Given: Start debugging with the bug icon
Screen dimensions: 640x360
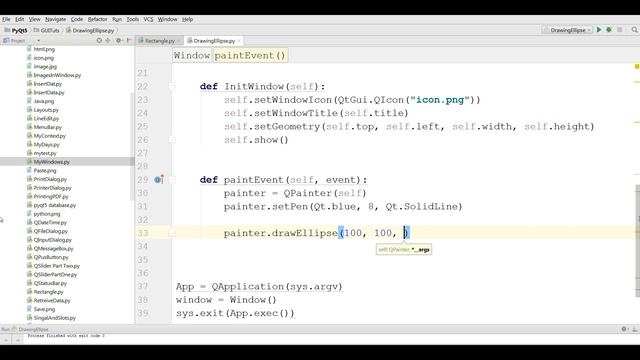Looking at the screenshot, I should click(x=609, y=30).
